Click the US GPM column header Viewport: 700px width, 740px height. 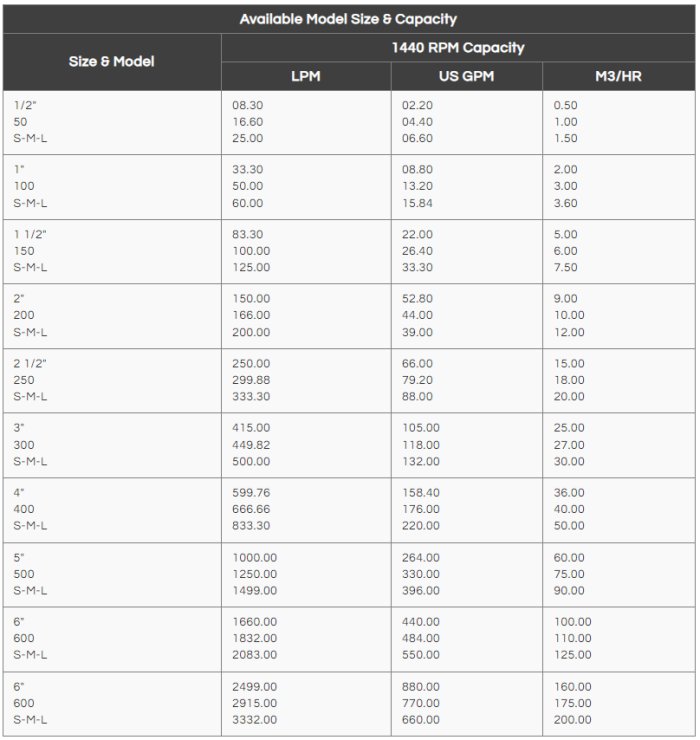466,77
